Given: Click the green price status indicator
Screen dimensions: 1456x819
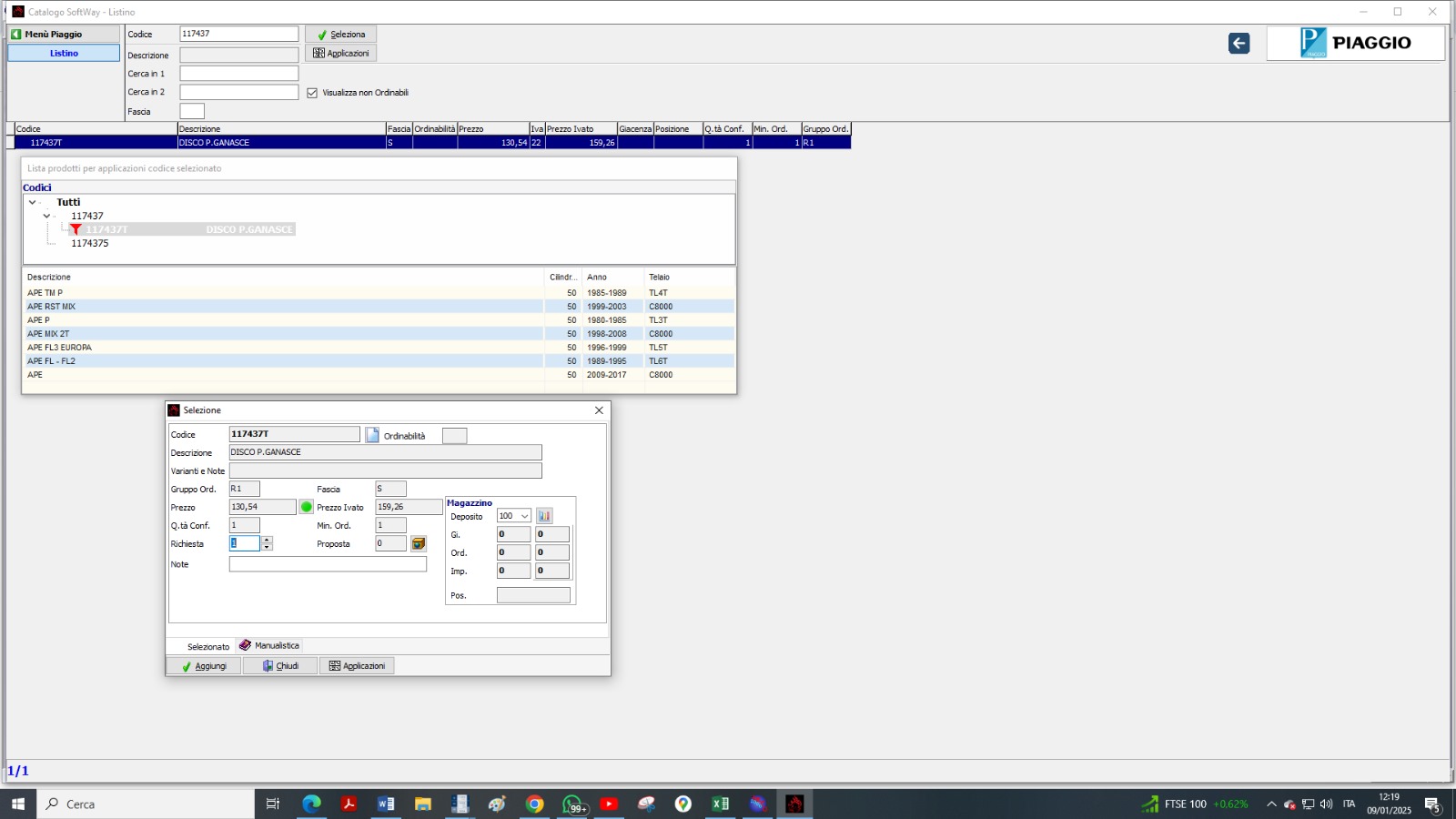Looking at the screenshot, I should 307,507.
